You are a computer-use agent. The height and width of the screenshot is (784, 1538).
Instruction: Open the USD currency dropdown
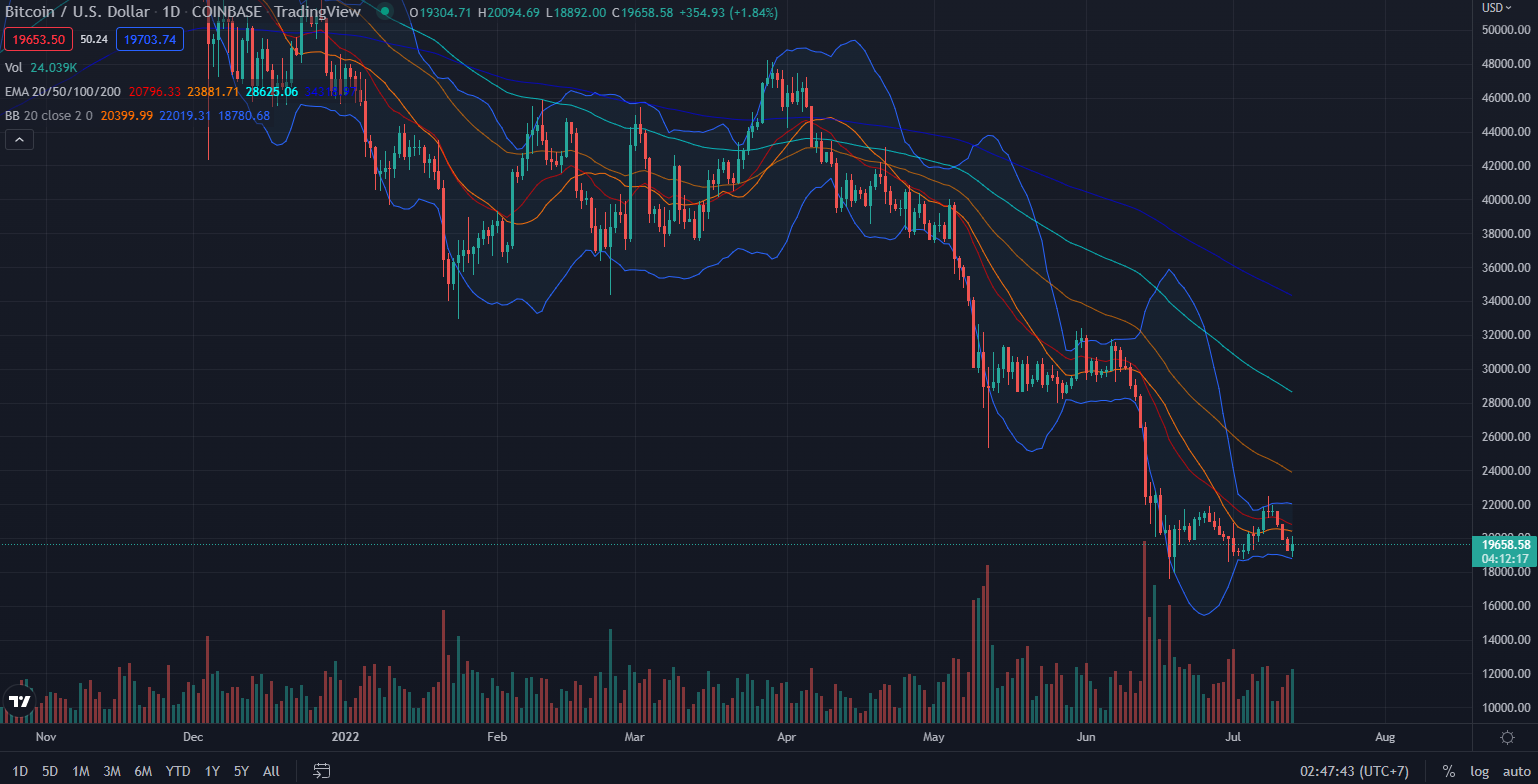1496,7
